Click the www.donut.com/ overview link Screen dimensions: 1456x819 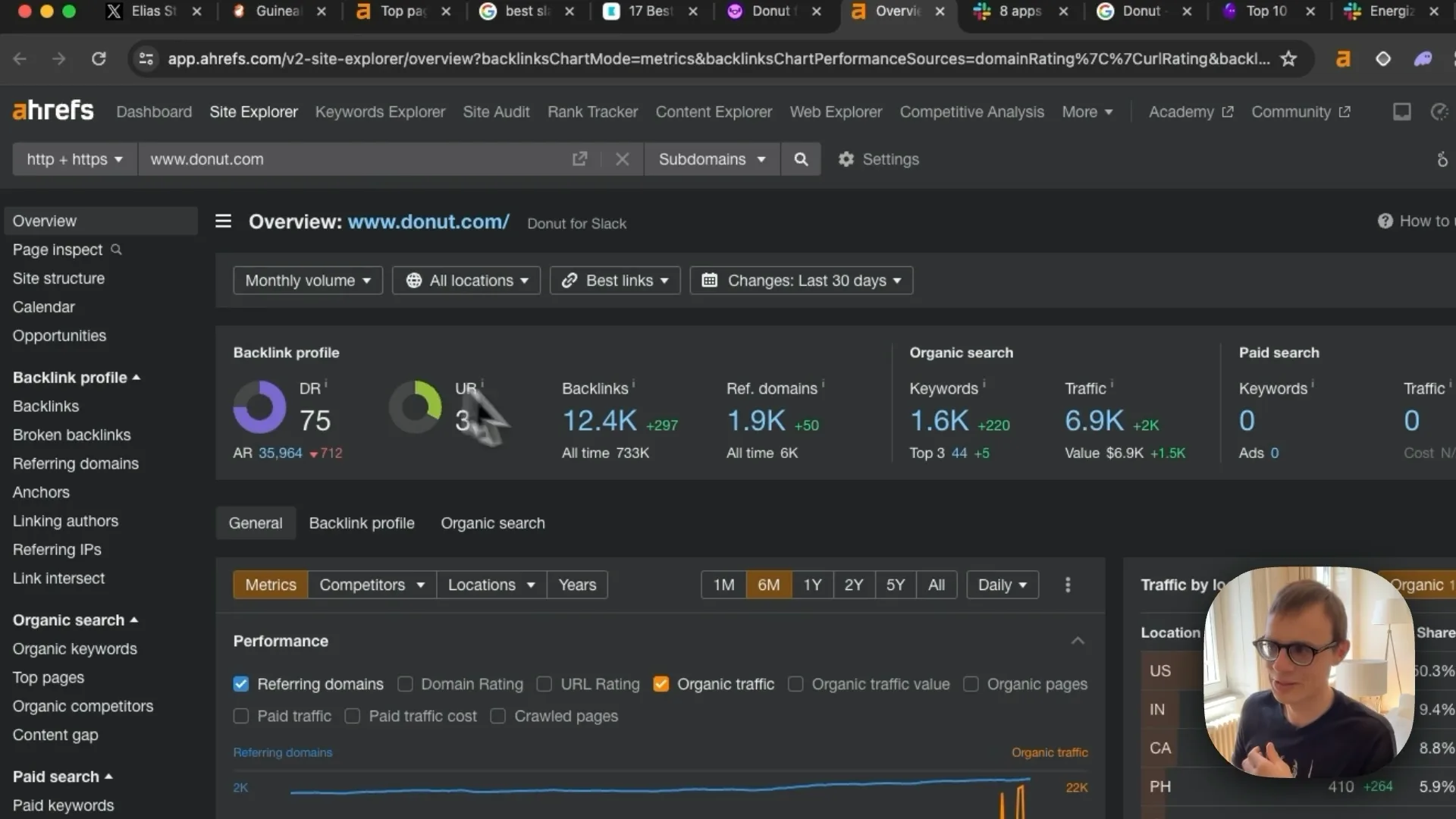pos(428,221)
